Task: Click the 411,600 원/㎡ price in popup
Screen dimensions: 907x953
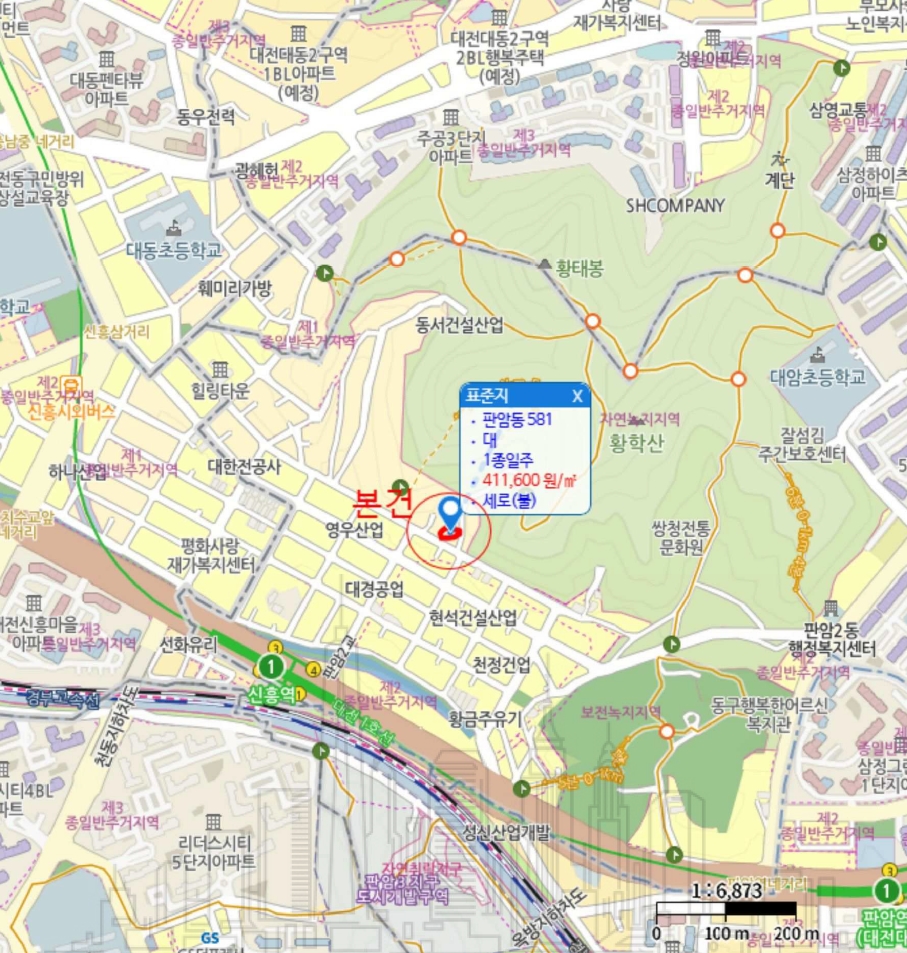Action: [529, 481]
